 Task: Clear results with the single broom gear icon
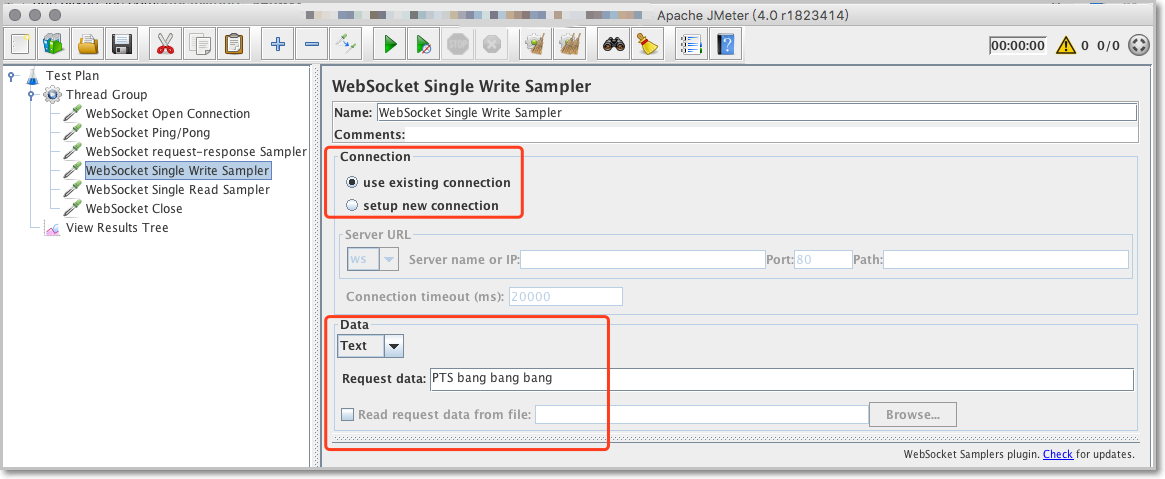[x=535, y=45]
